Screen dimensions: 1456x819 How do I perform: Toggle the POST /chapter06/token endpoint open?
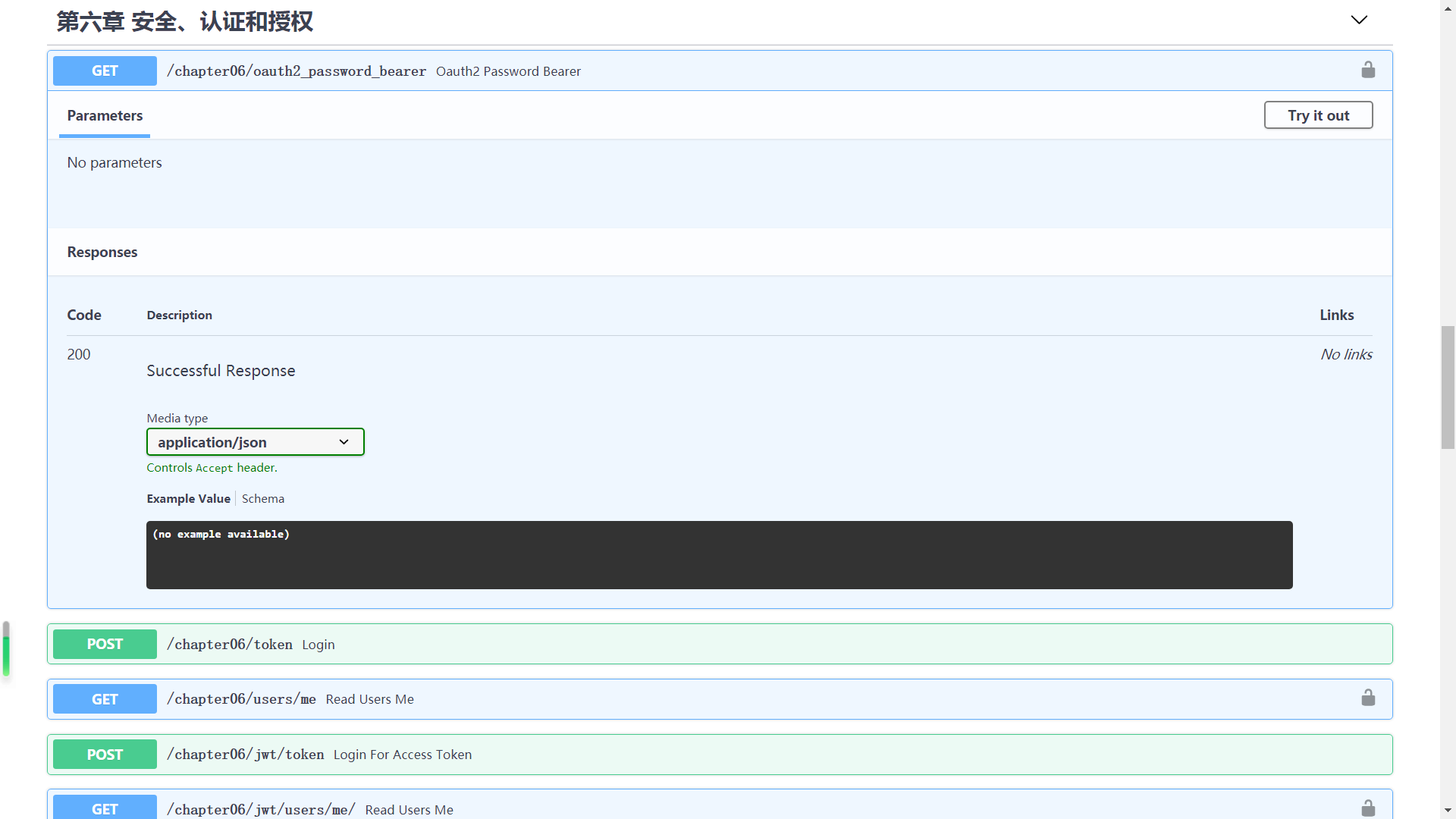click(721, 644)
